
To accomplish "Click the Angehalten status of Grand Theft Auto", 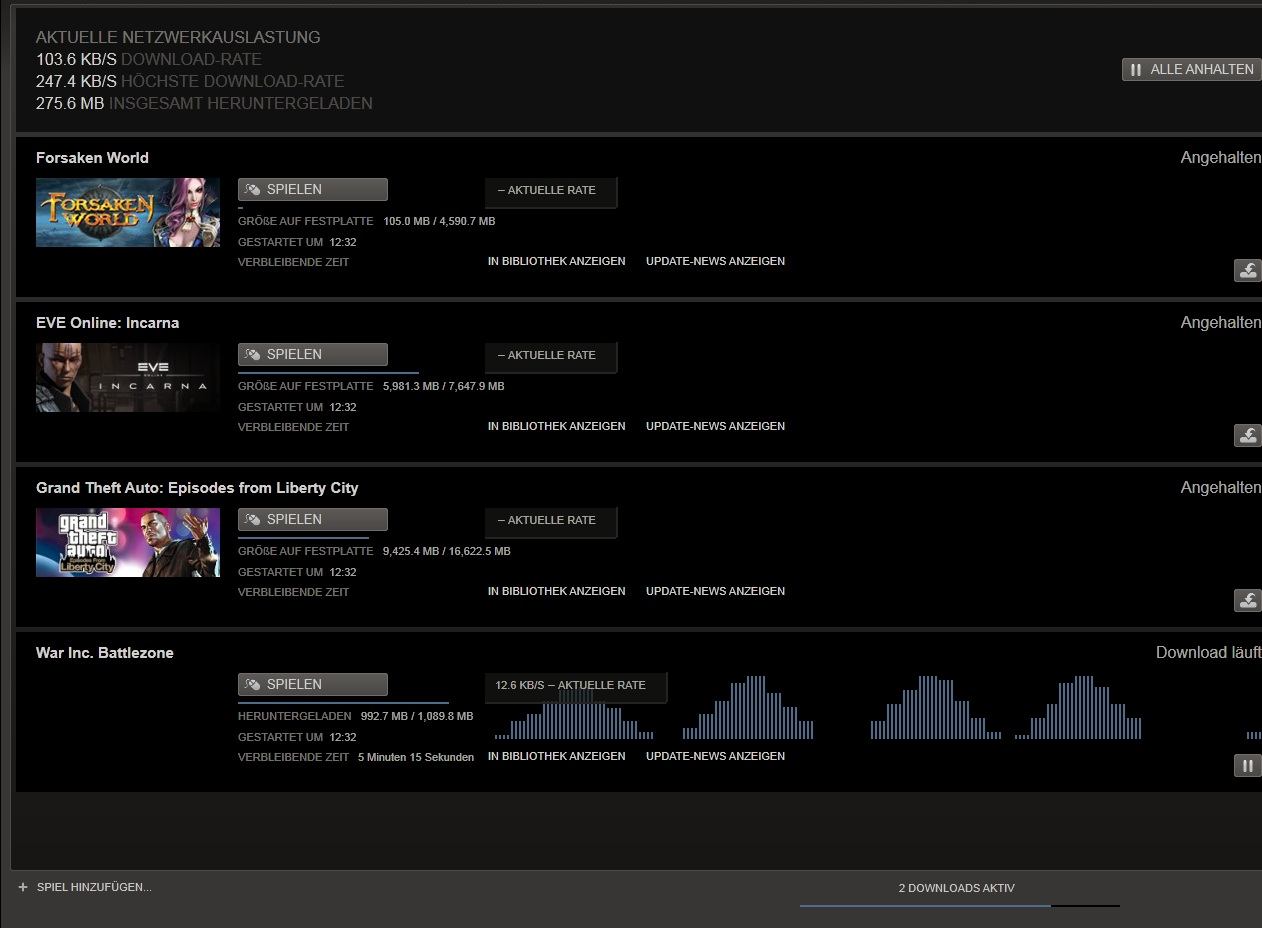I will pos(1220,487).
